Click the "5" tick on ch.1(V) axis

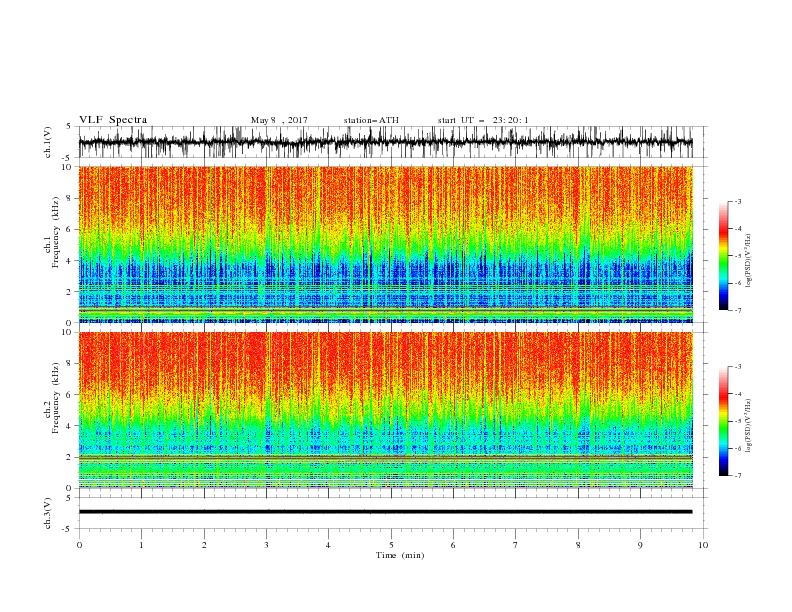[x=69, y=127]
